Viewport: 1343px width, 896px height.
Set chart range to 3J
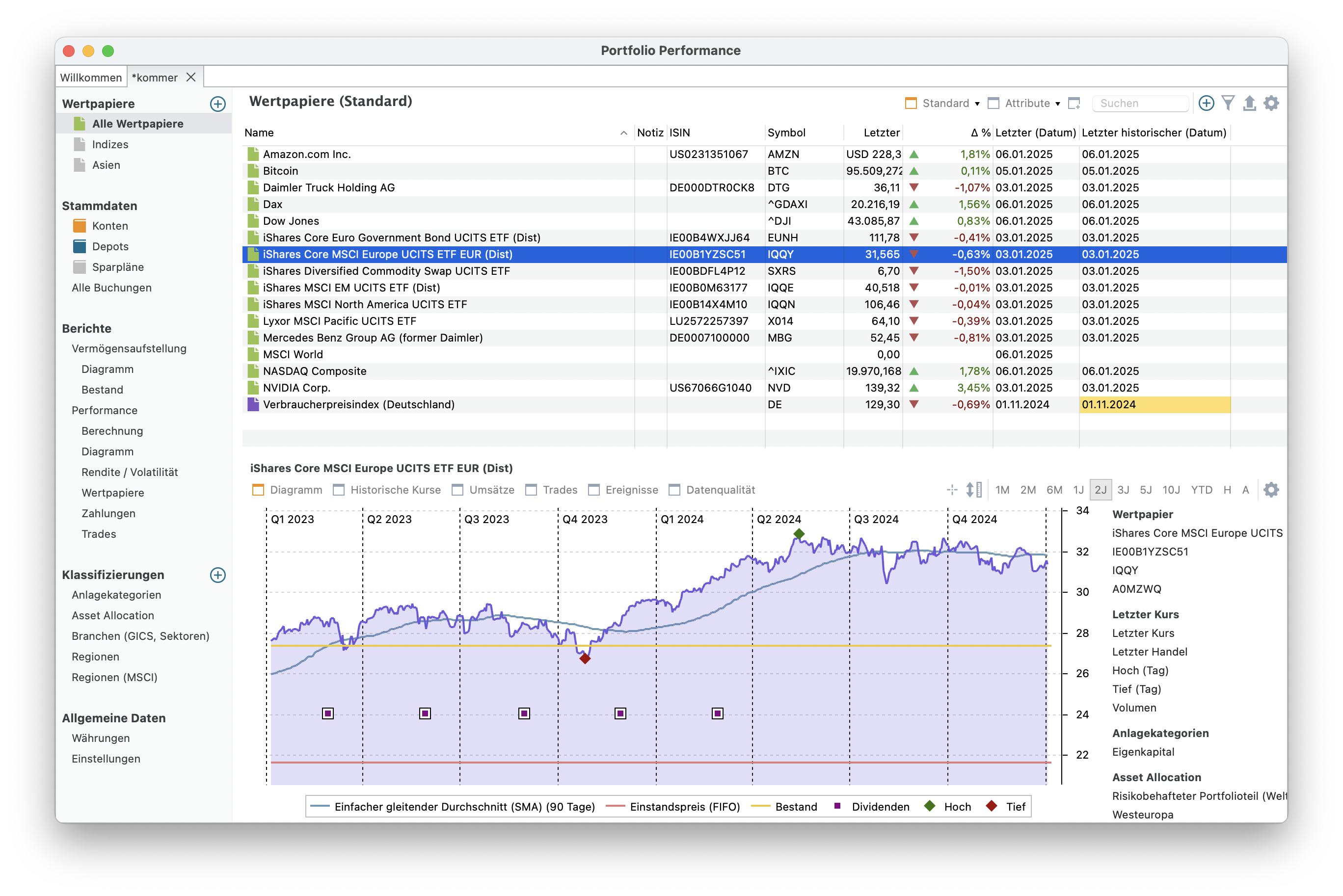point(1123,490)
